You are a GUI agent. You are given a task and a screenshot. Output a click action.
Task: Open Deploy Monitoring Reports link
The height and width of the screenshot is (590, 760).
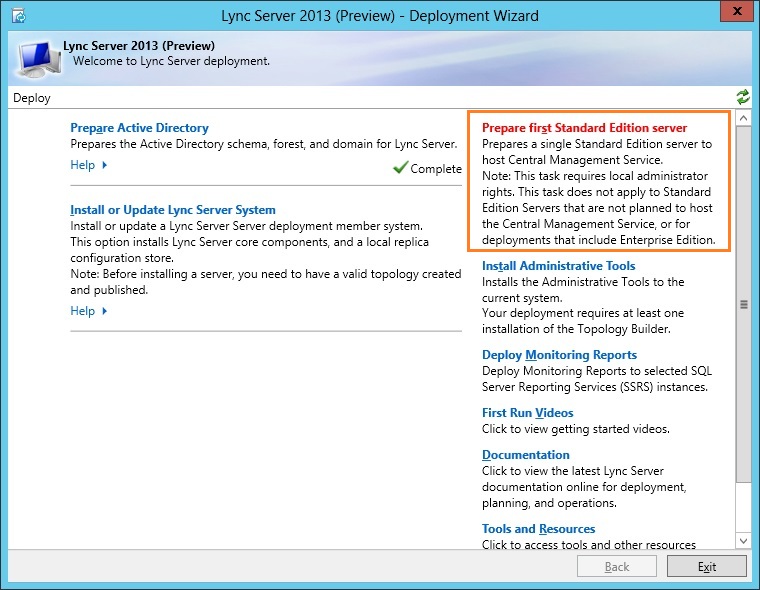(559, 355)
